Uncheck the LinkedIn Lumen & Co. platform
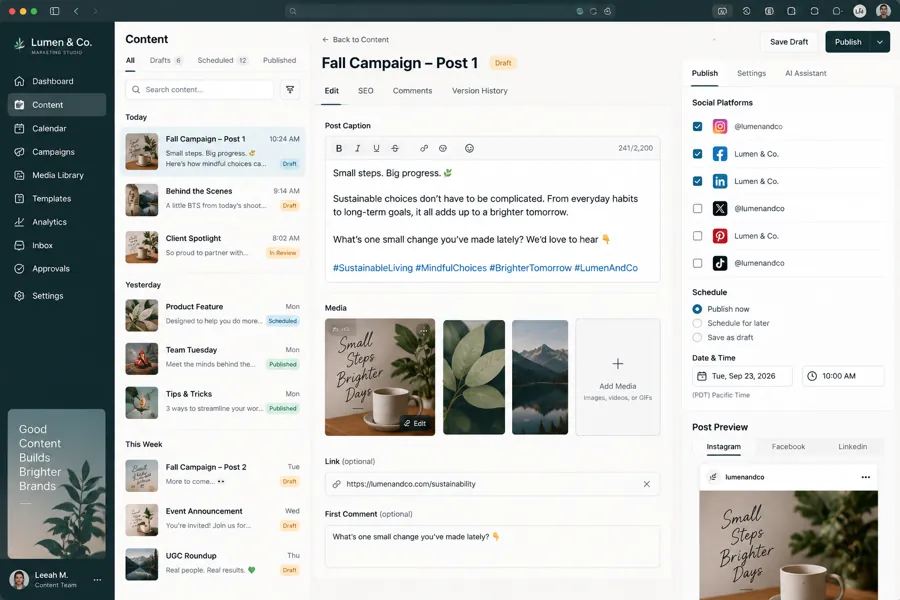This screenshot has width=900, height=600. [697, 181]
